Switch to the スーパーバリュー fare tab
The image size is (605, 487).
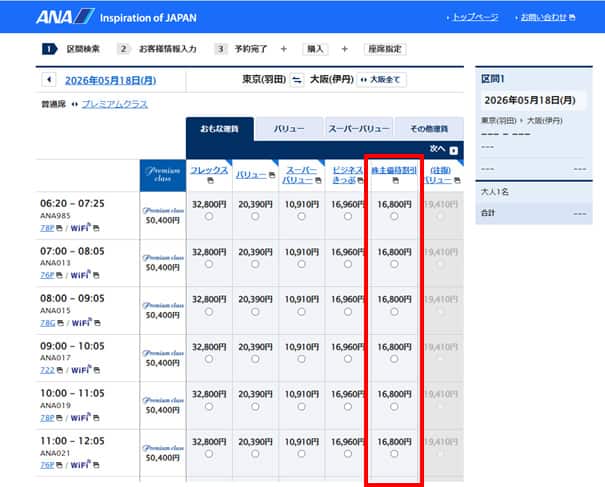coord(358,128)
